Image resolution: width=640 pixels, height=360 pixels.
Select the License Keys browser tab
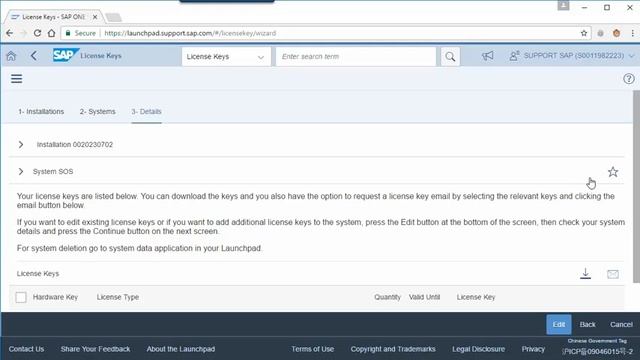53,17
